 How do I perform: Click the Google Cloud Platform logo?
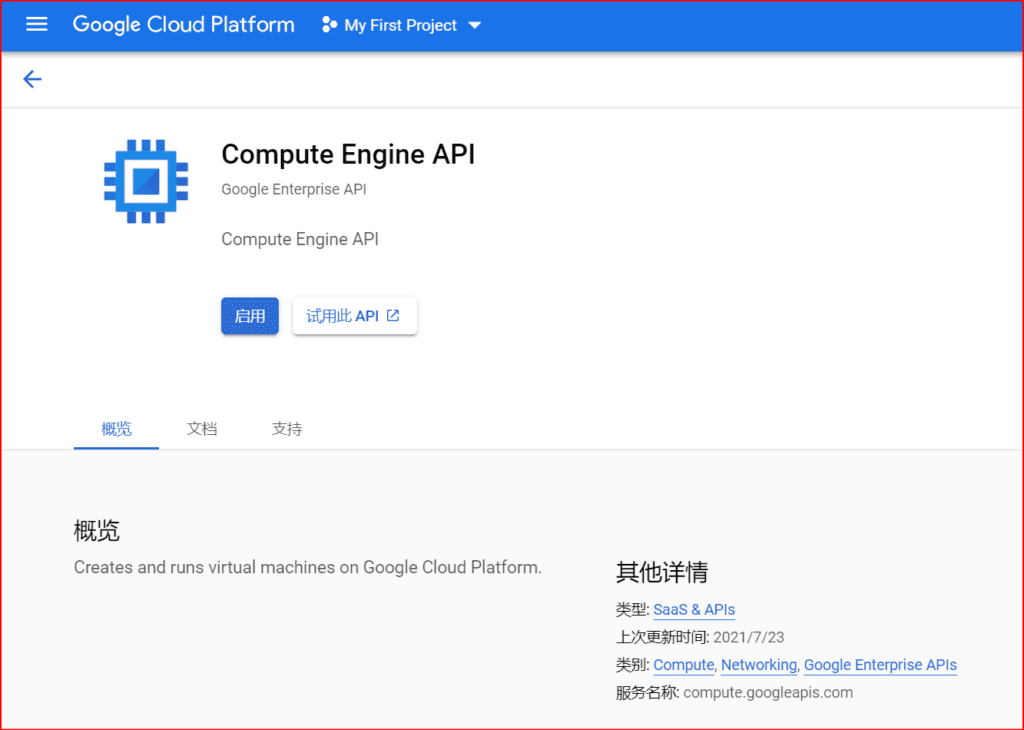pyautogui.click(x=183, y=25)
